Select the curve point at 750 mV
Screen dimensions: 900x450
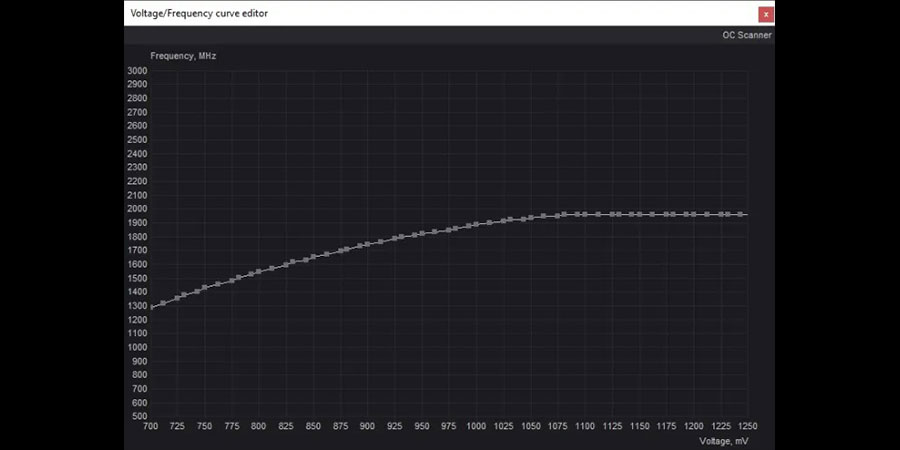(205, 287)
